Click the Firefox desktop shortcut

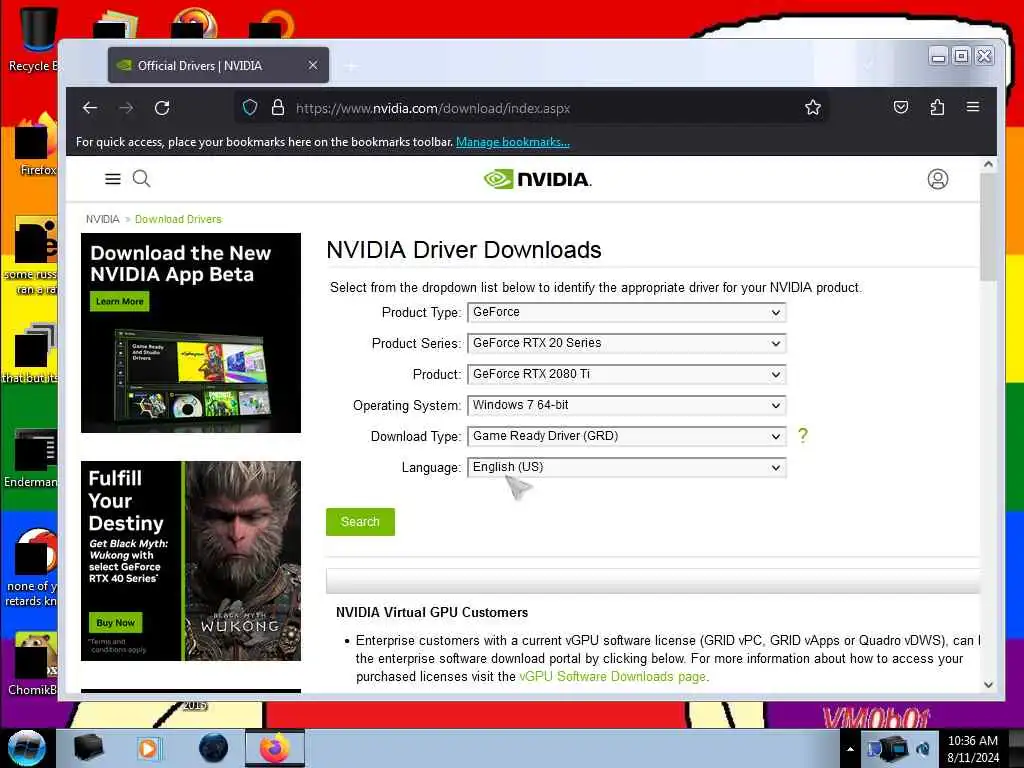34,145
